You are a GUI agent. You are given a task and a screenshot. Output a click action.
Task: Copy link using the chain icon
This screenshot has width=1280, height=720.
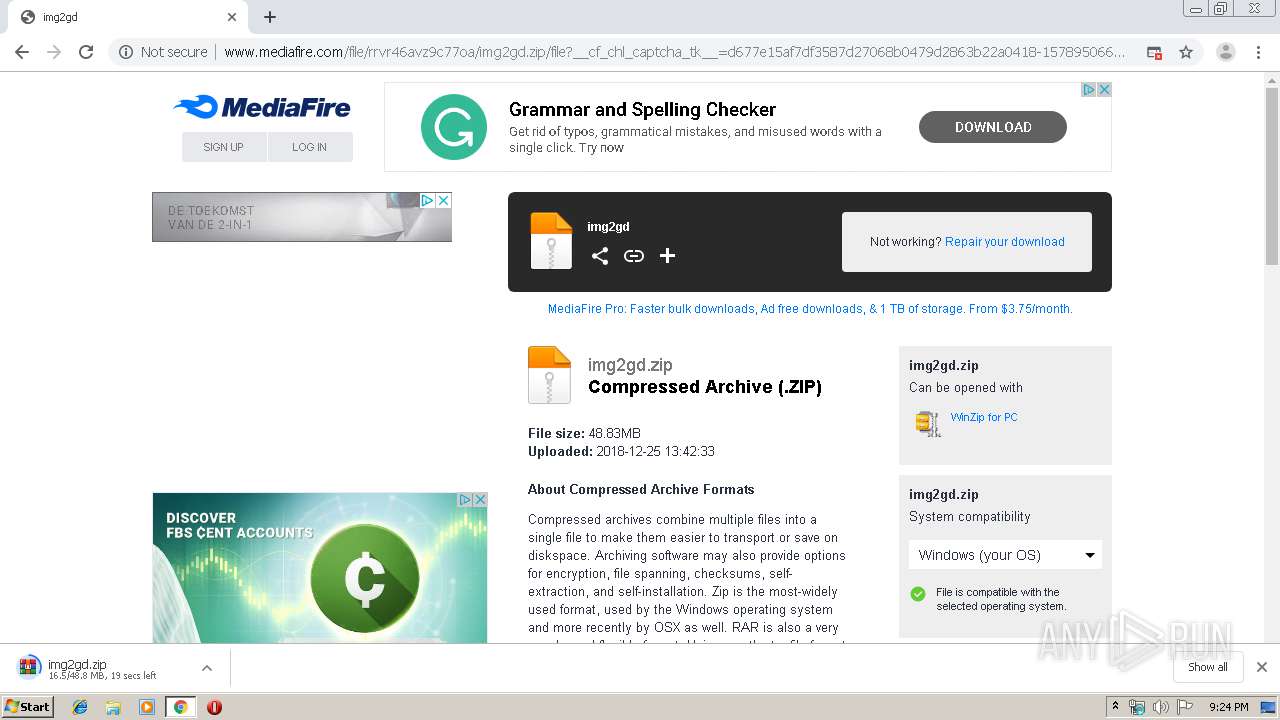coord(634,256)
